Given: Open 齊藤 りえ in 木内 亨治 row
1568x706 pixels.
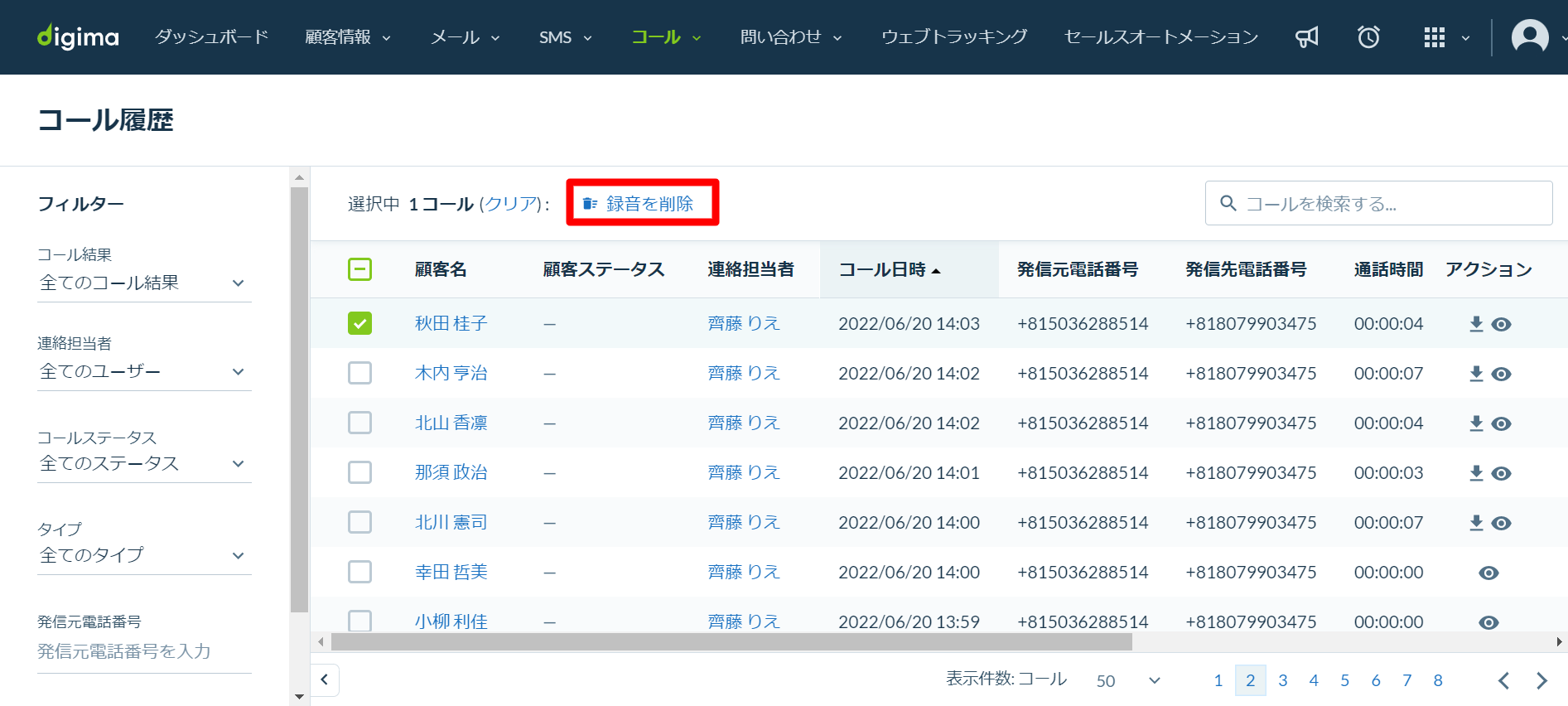Looking at the screenshot, I should point(744,373).
